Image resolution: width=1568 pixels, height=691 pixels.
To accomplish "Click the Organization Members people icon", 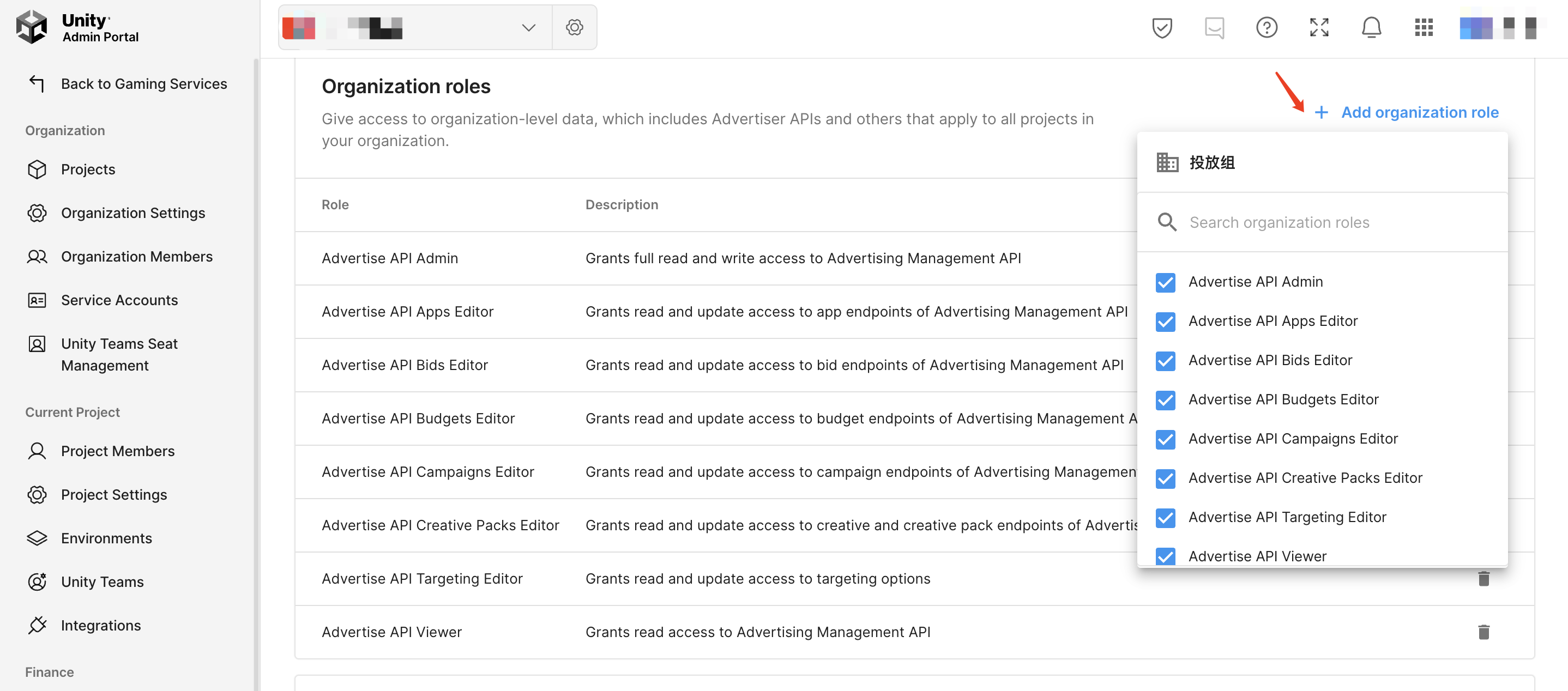I will click(x=37, y=257).
